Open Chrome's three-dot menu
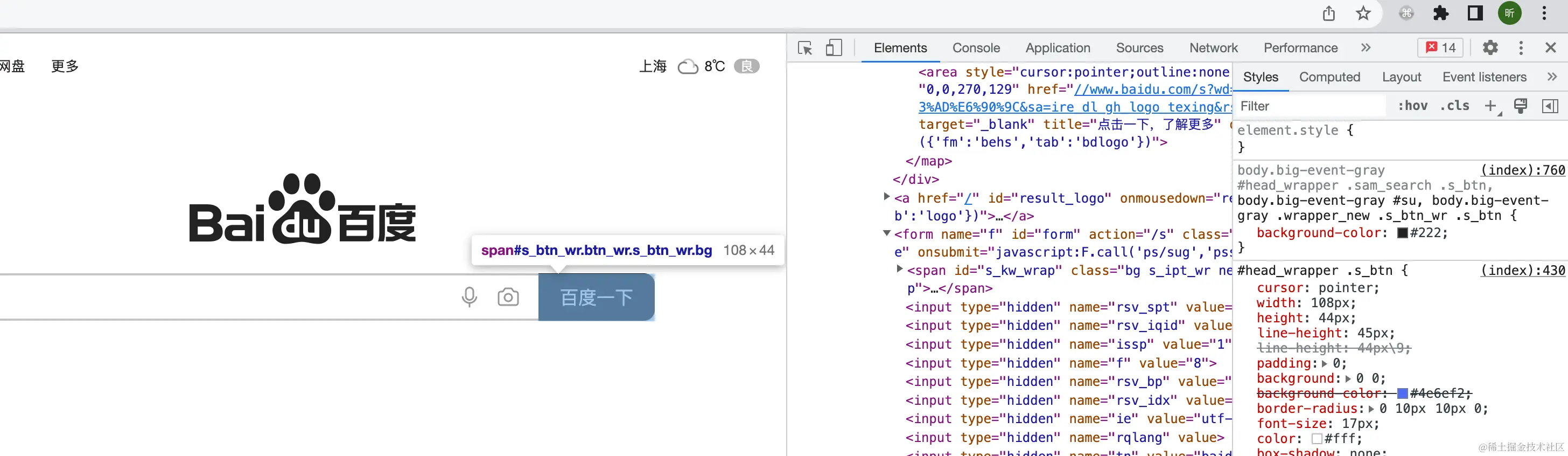Viewport: 1568px width, 456px height. 1544,13
